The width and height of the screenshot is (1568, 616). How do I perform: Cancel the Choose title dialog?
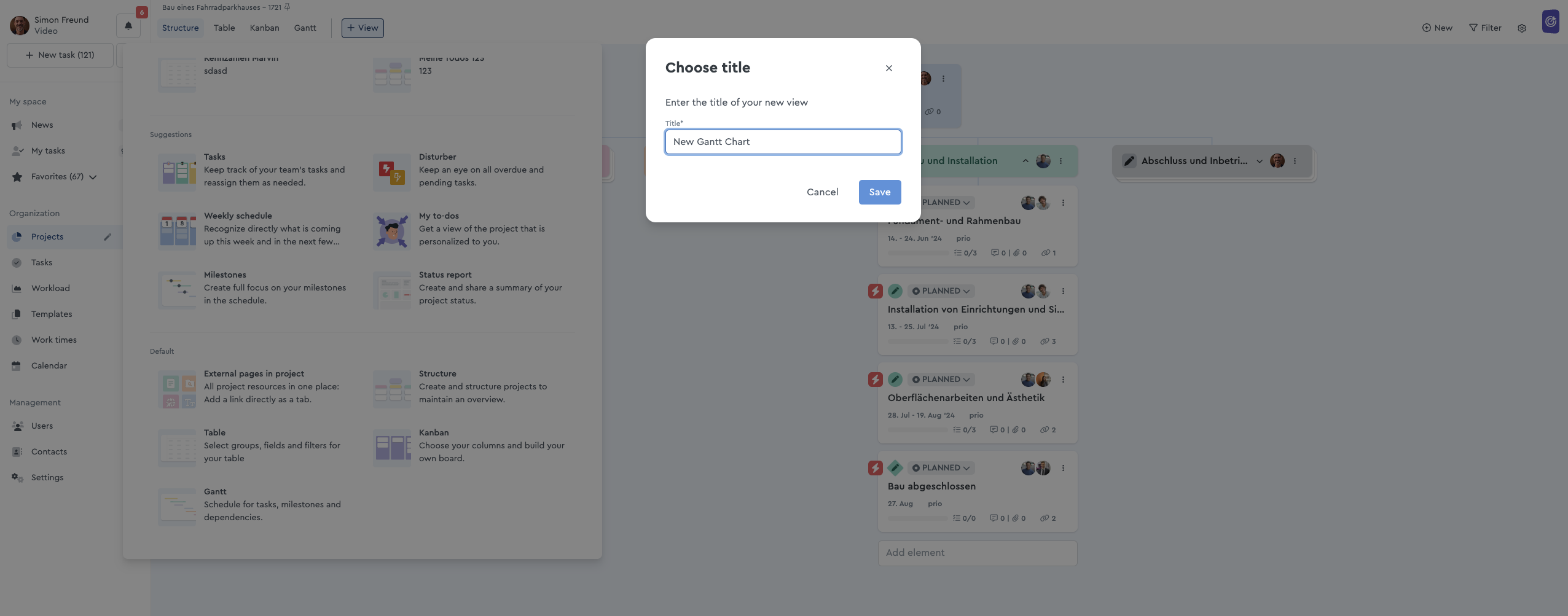(822, 192)
